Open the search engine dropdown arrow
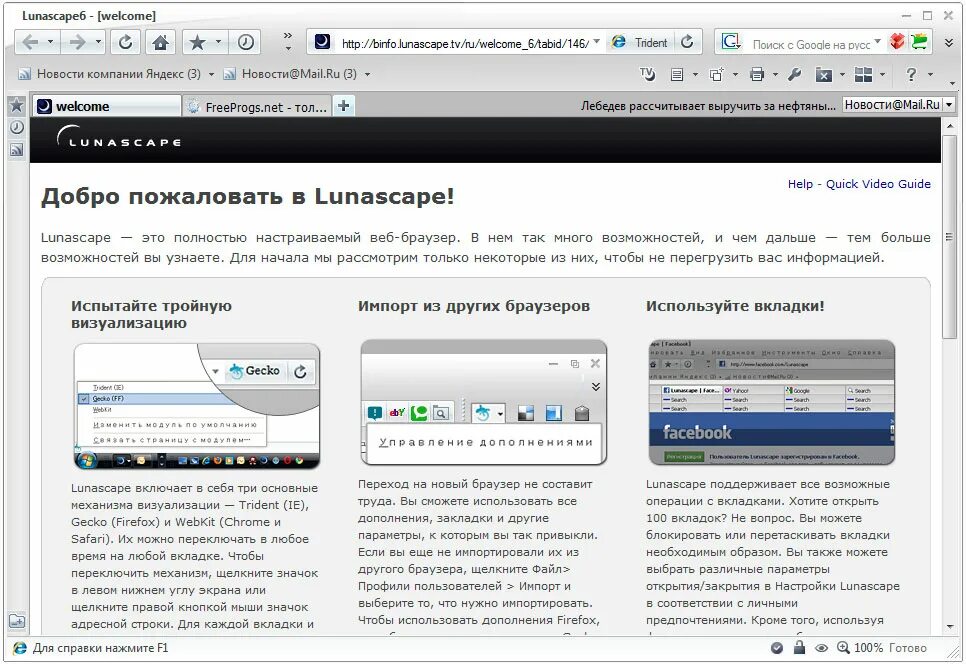The width and height of the screenshot is (966, 664). click(877, 41)
